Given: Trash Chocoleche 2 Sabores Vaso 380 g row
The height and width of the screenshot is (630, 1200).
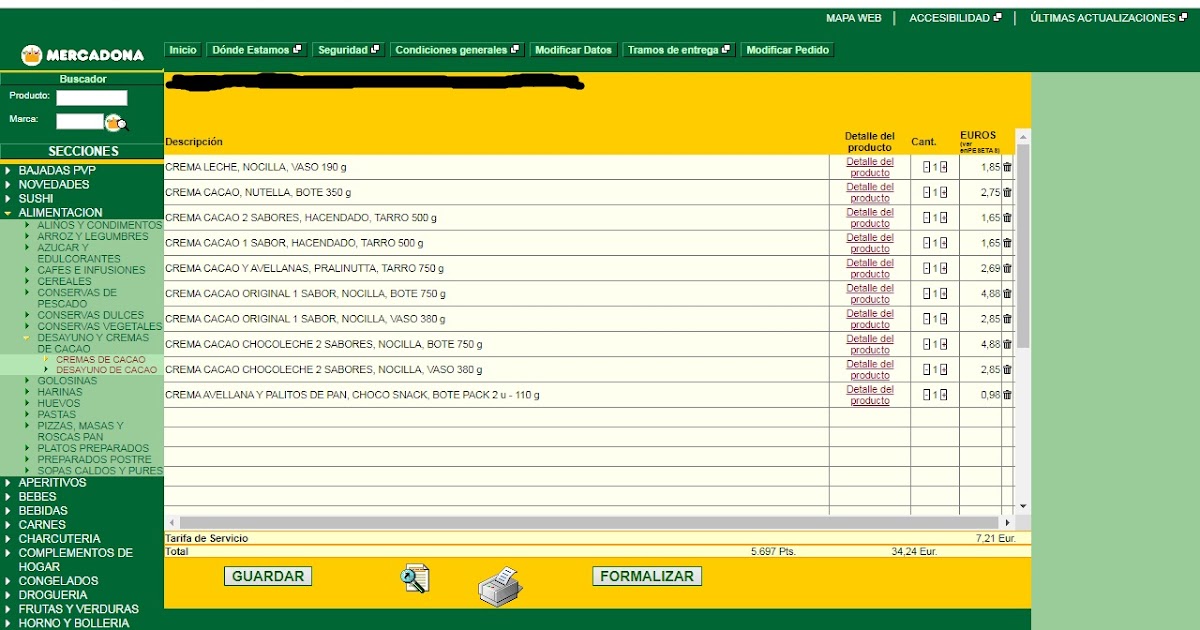Looking at the screenshot, I should pos(1007,369).
